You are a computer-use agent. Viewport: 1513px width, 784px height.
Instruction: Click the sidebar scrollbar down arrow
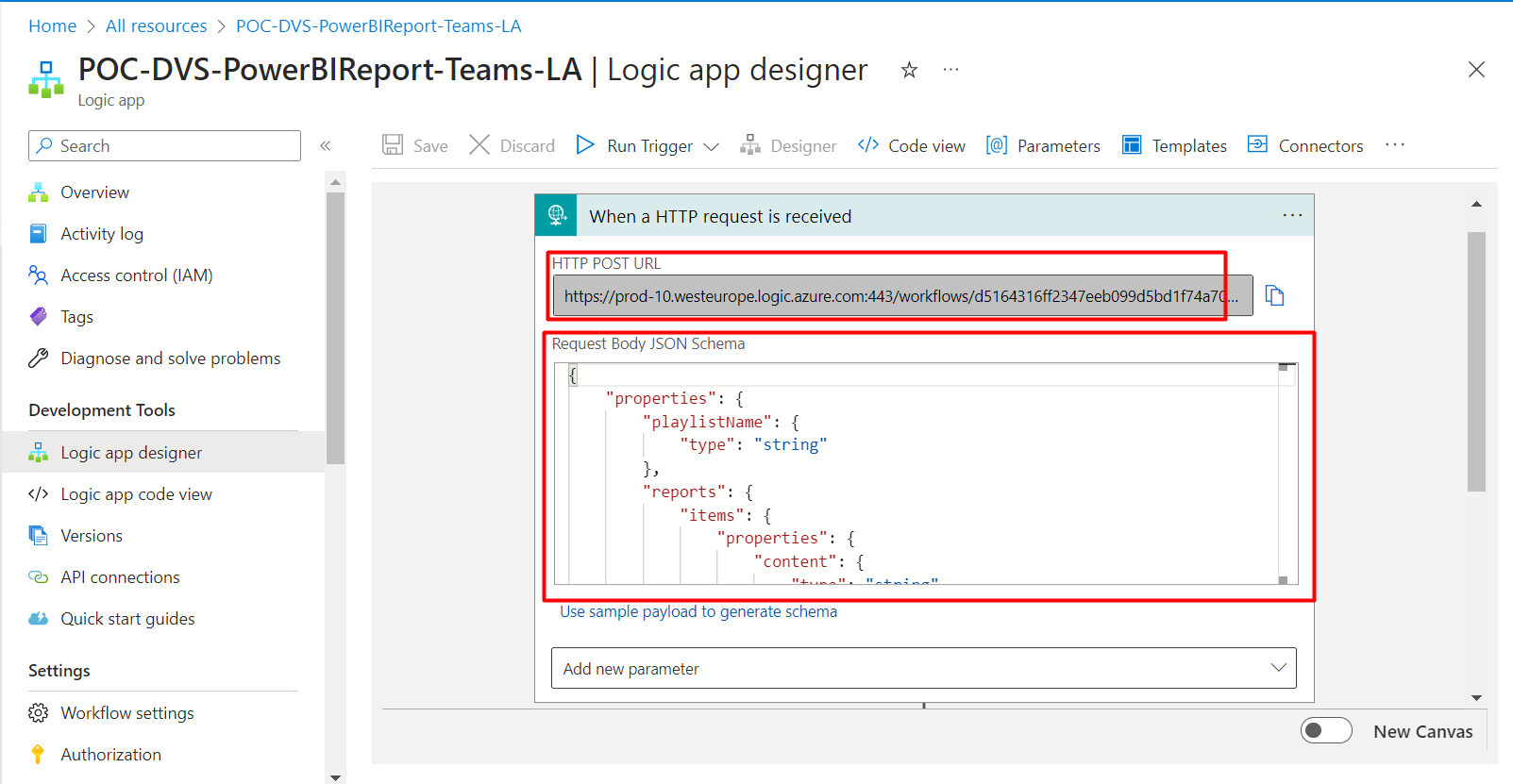pyautogui.click(x=335, y=777)
